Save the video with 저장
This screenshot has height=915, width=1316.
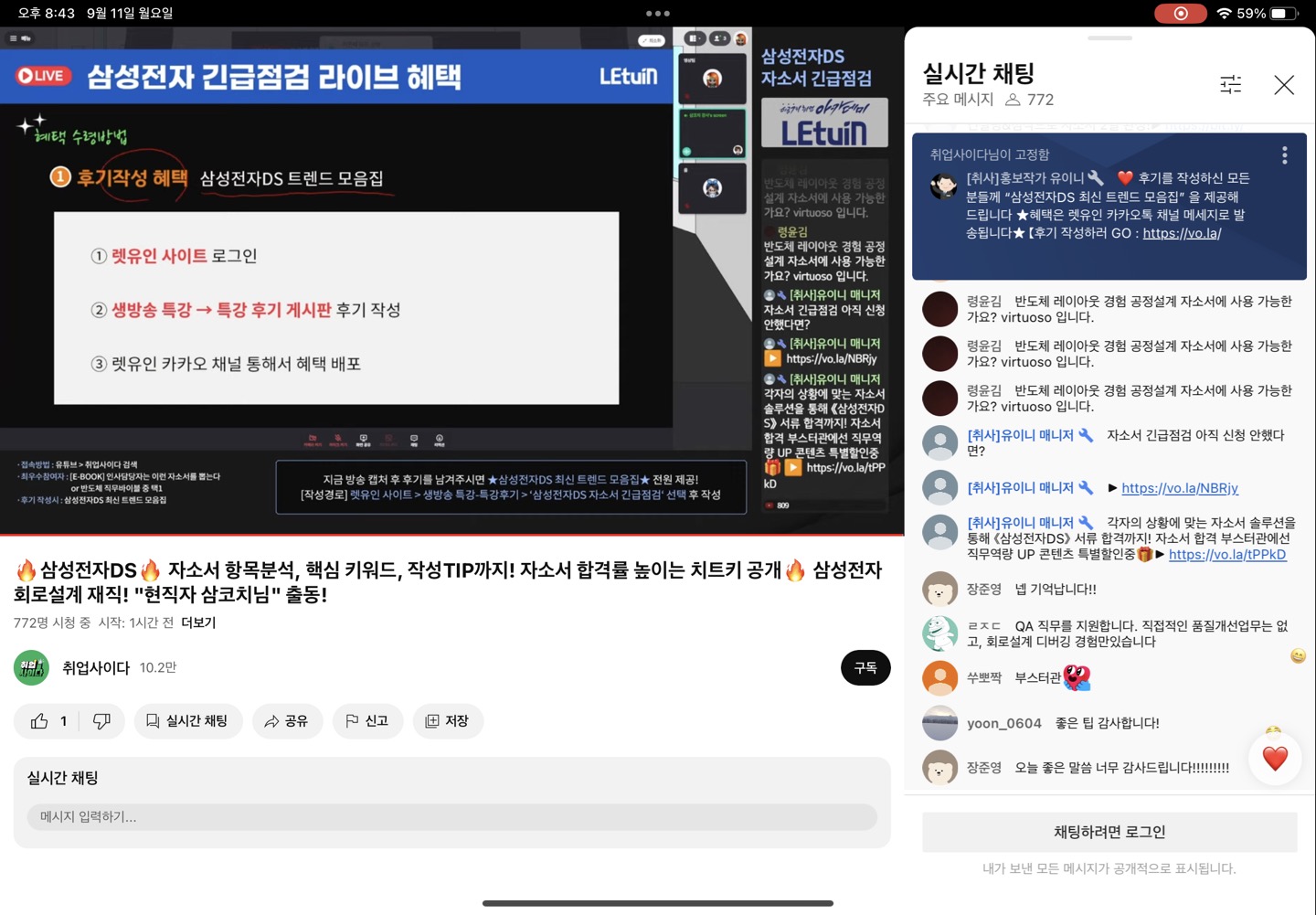448,721
